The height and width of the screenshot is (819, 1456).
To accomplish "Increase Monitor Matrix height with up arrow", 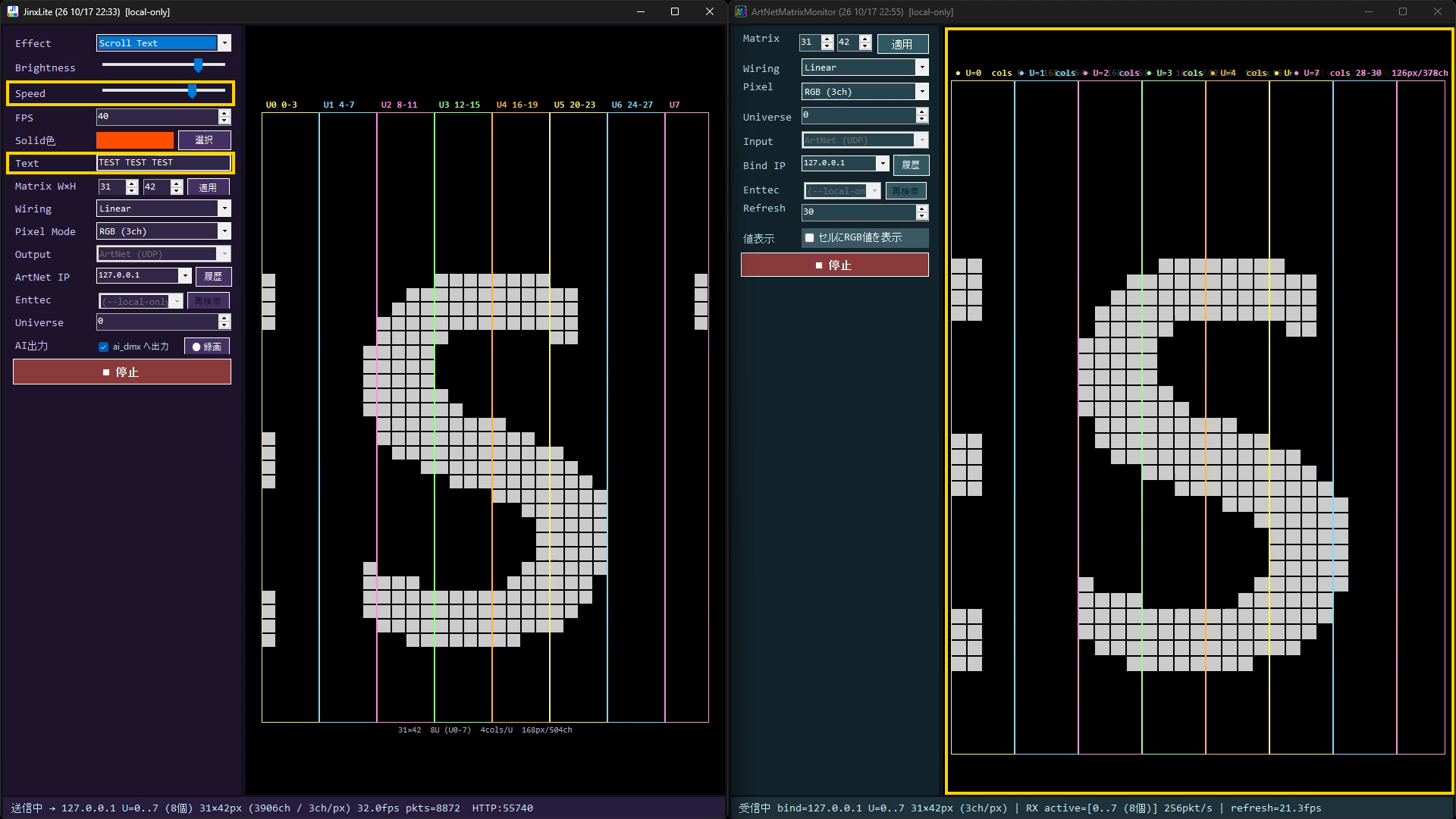I will click(x=865, y=39).
